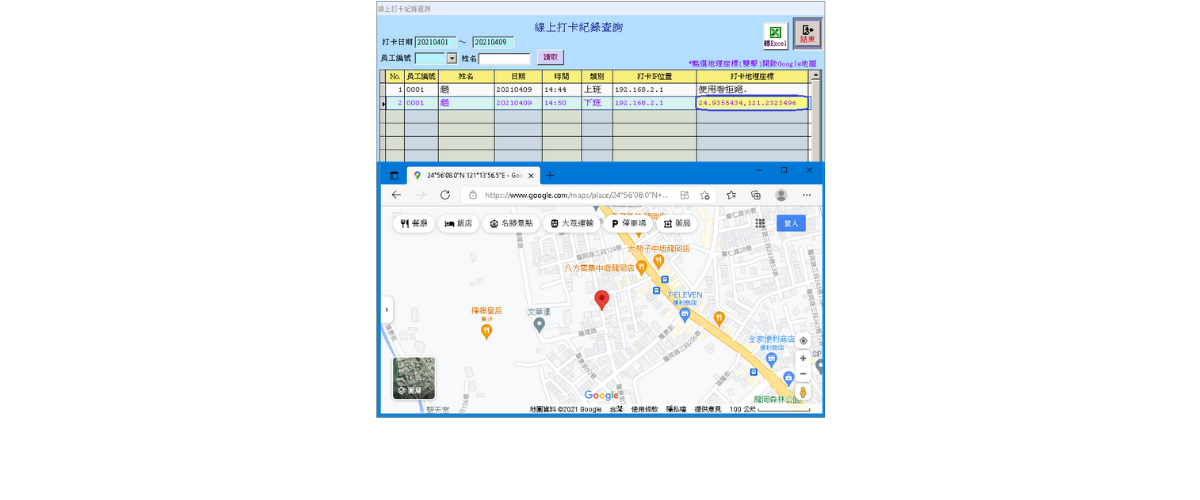Screen dimensions: 1200x500
Task: Click the 打卡地理座標 column header
Action: (752, 76)
